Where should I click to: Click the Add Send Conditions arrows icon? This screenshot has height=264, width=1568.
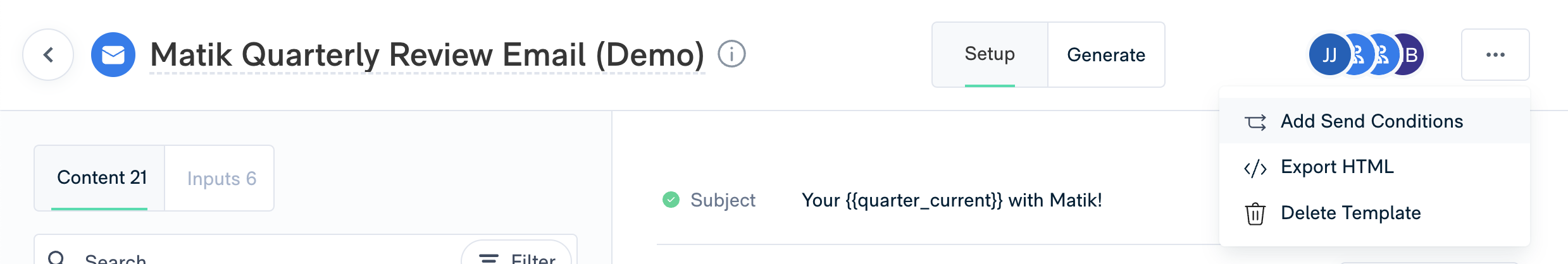pos(1255,122)
